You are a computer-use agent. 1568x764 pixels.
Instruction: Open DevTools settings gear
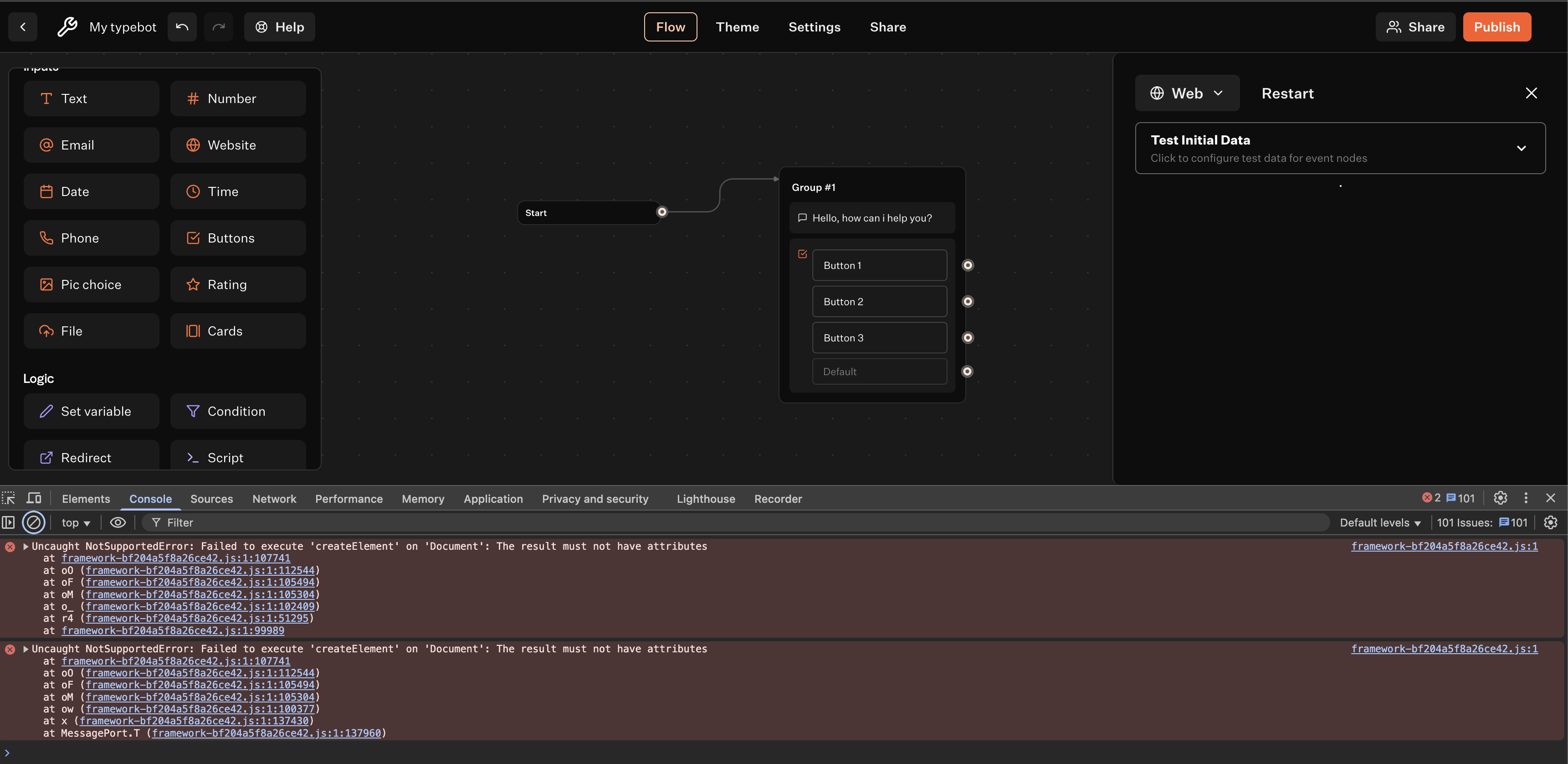point(1500,498)
